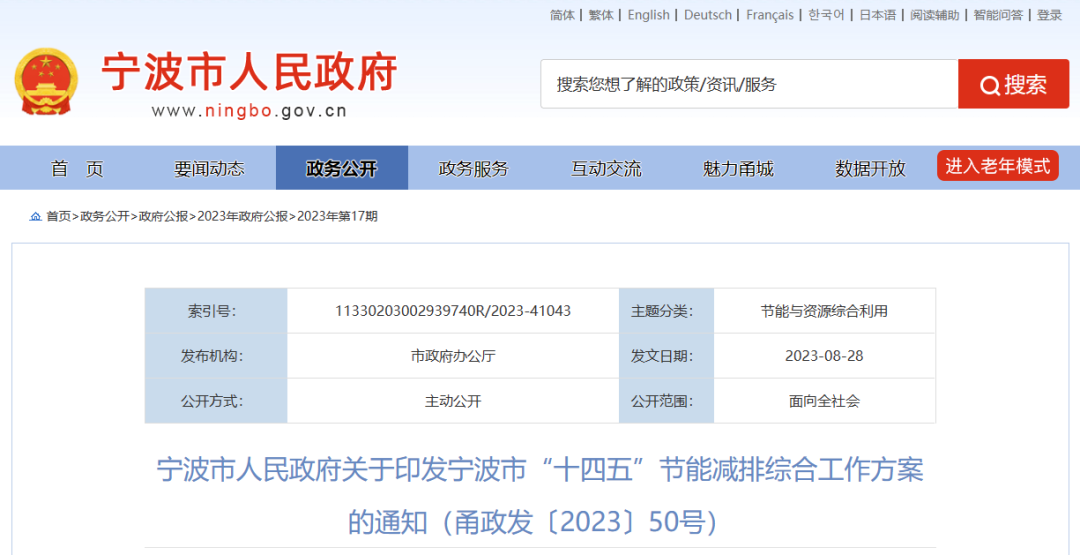Open the 互动交流 navigation tab
Viewport: 1080px width, 555px height.
click(606, 169)
